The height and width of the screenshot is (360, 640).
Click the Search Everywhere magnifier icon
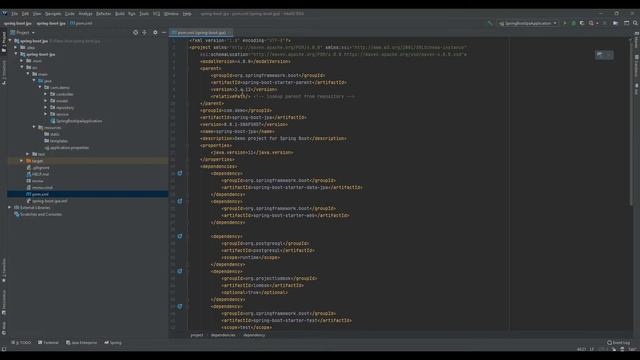[x=635, y=23]
